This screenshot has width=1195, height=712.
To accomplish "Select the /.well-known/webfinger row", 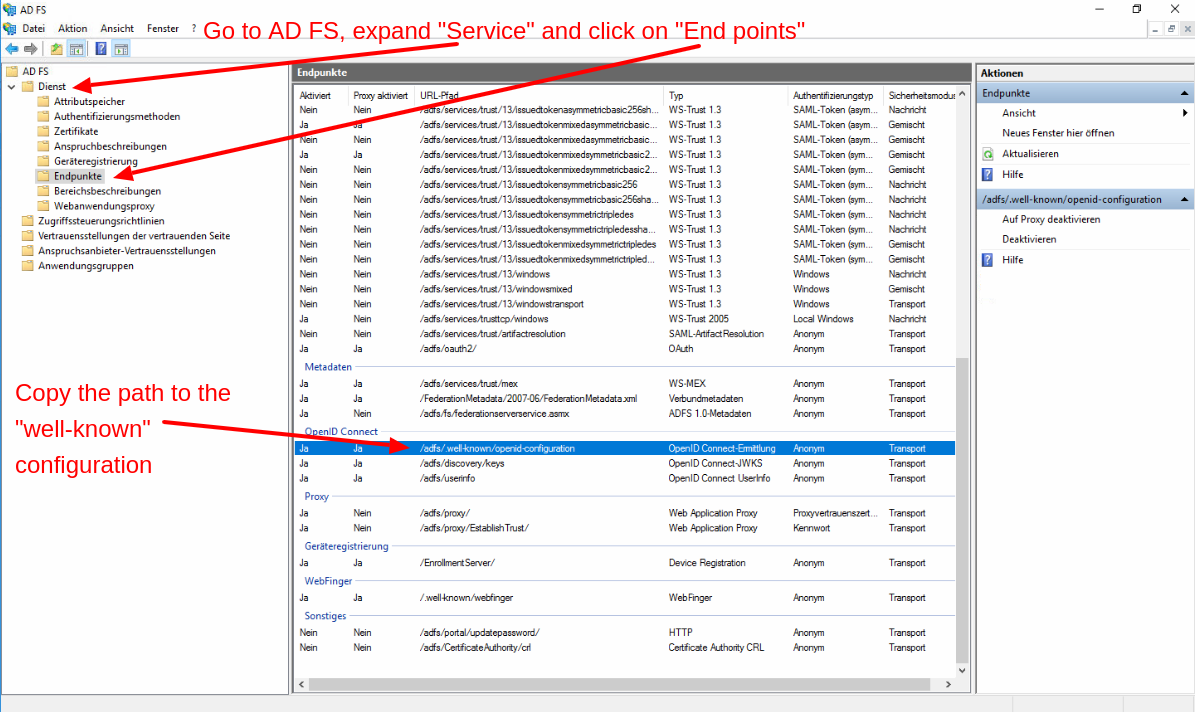I will coord(625,598).
